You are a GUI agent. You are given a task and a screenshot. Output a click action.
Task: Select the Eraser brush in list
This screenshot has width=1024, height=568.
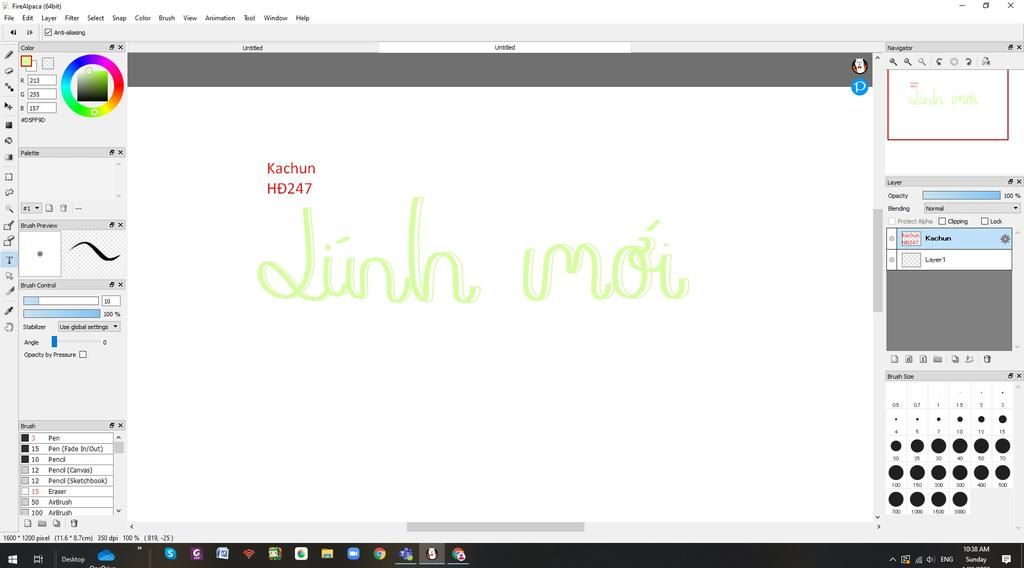[x=67, y=492]
